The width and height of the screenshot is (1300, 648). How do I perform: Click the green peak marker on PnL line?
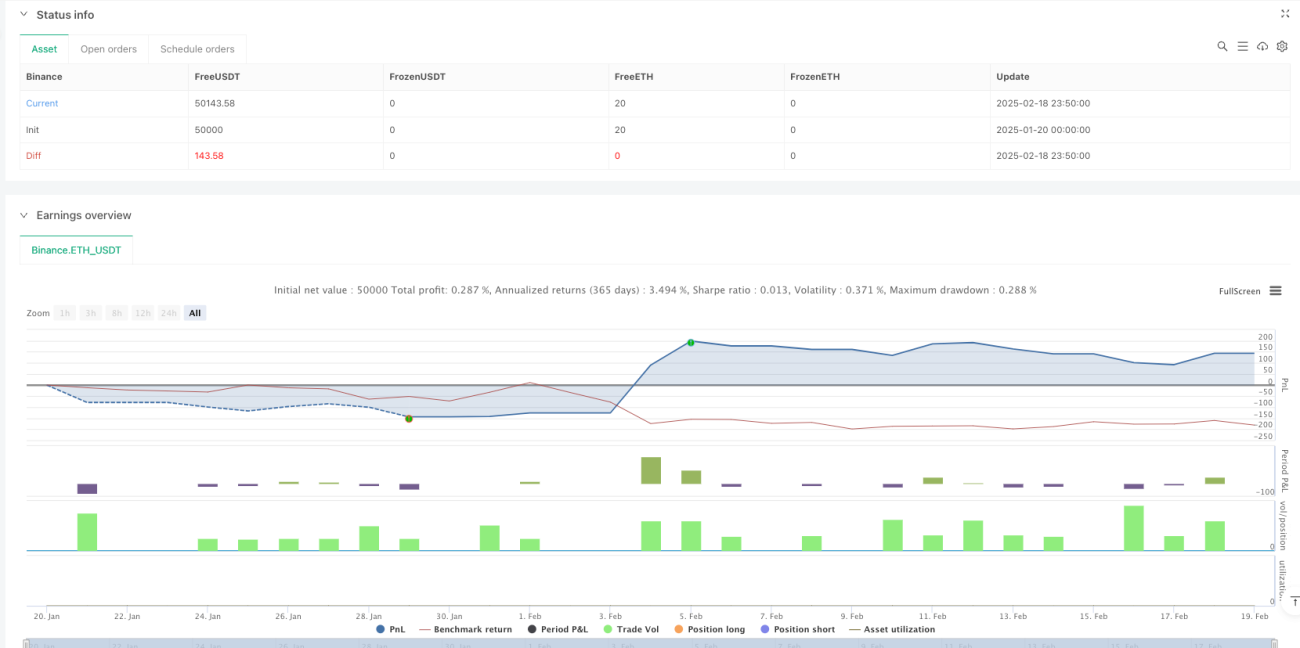point(691,342)
